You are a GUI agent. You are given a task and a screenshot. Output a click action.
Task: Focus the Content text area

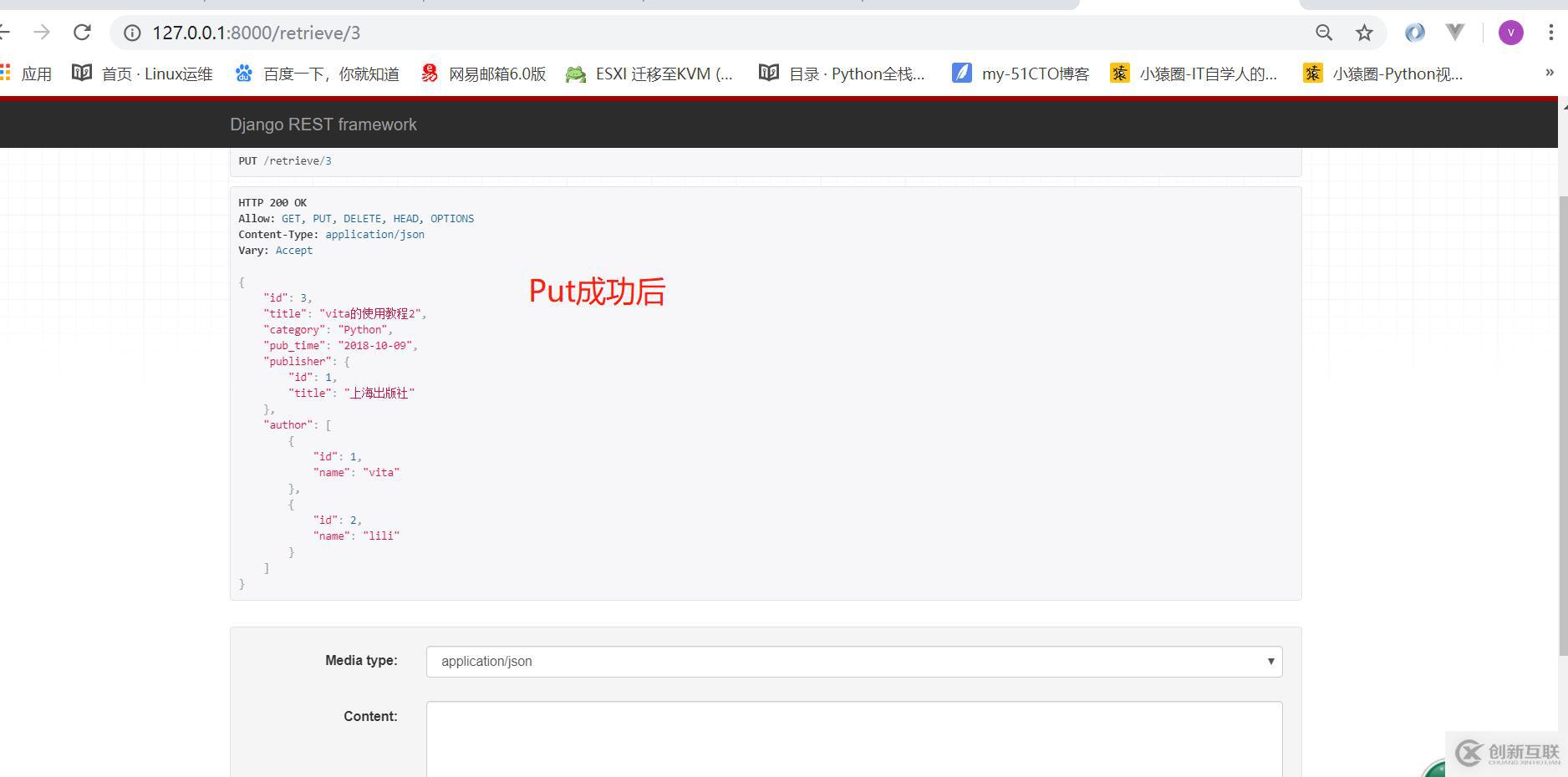point(854,739)
